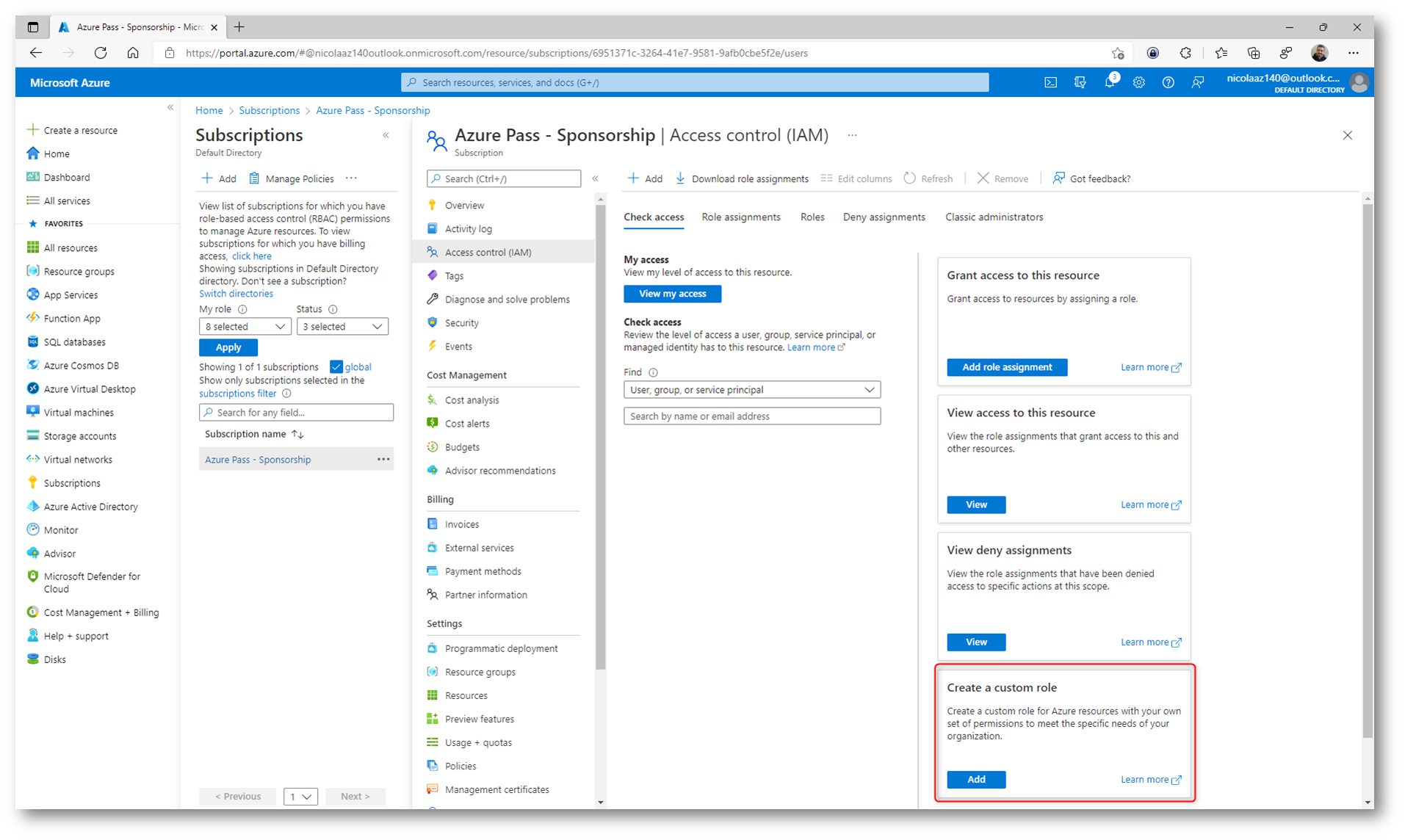The height and width of the screenshot is (840, 1405).
Task: Toggle the global subscriptions filter checkbox
Action: (336, 366)
